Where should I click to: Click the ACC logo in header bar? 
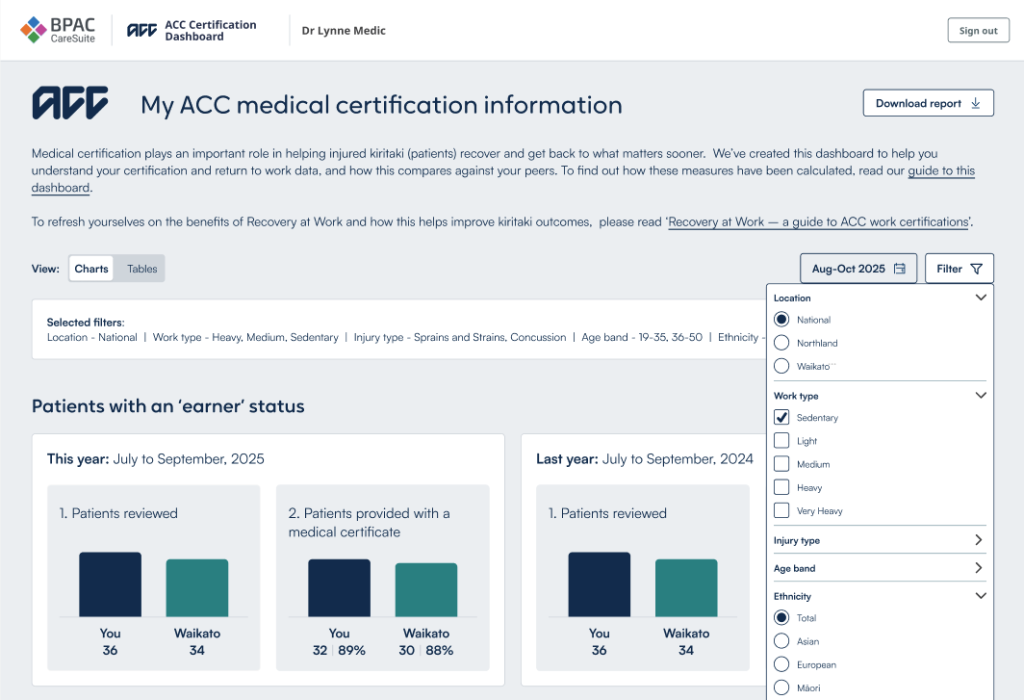coord(141,30)
